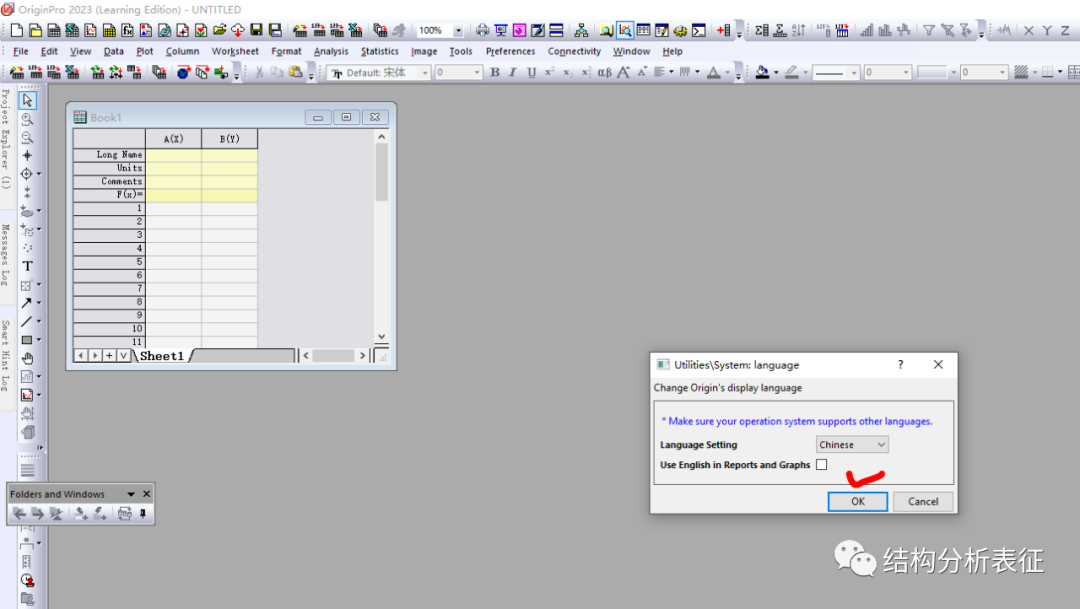1080x609 pixels.
Task: Expand the Fill Color dropdown arrow
Action: pyautogui.click(x=776, y=72)
